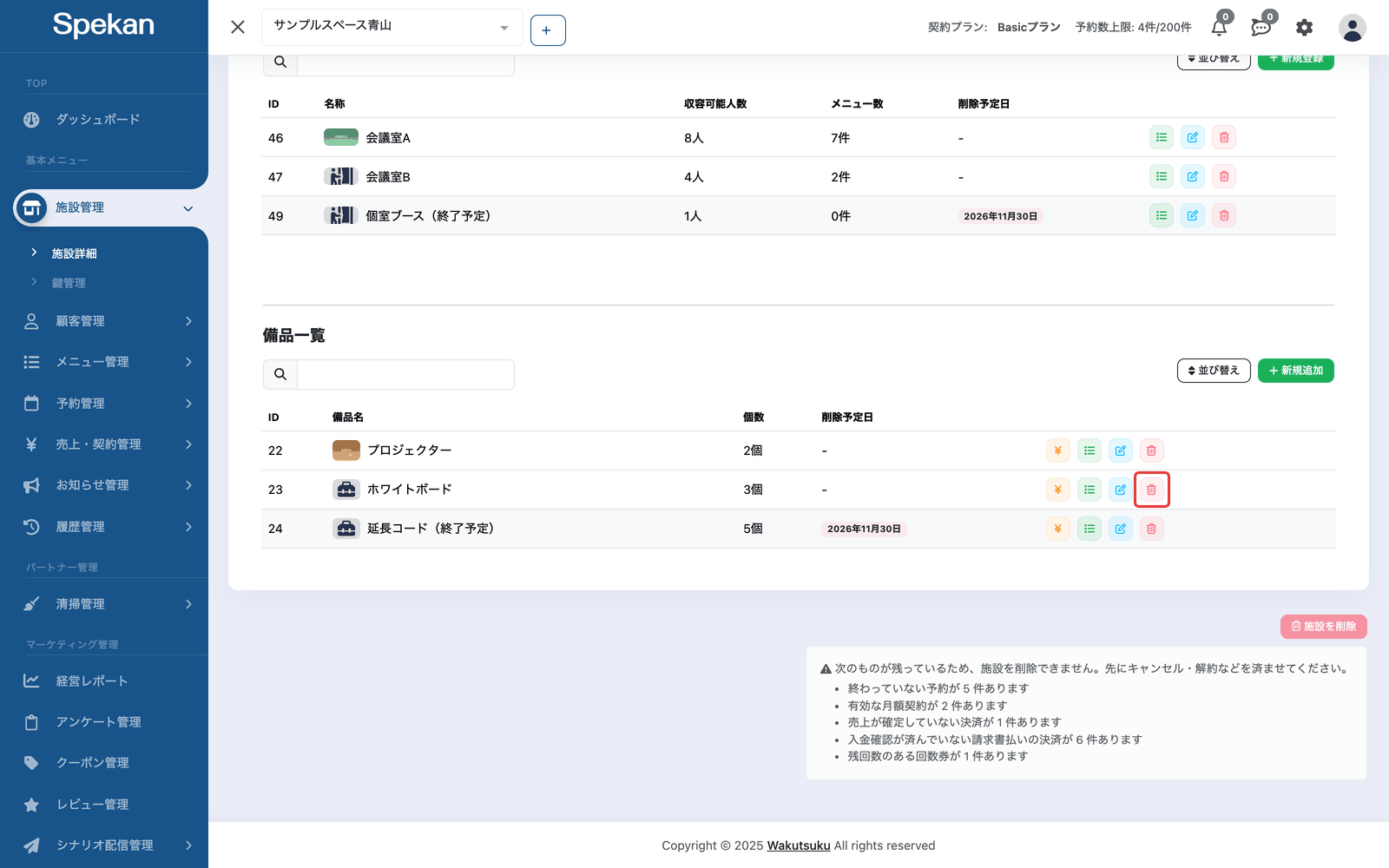Open the chat messages icon
This screenshot has width=1389, height=868.
pos(1261,27)
